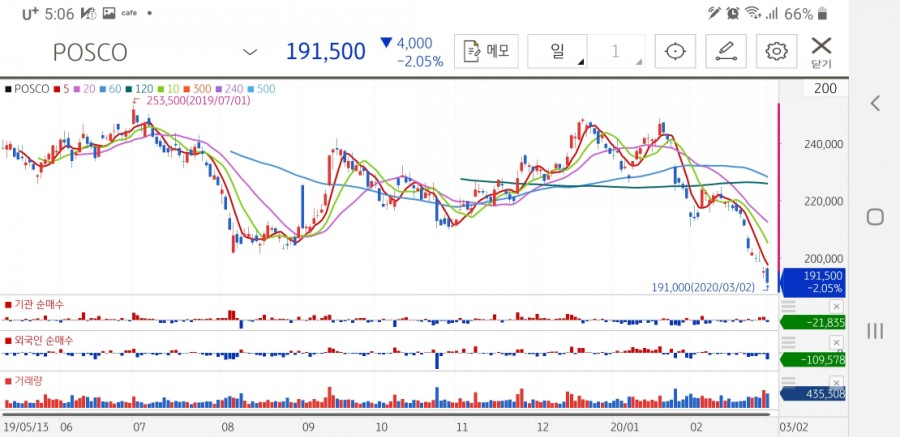Toggle the 10-day moving average legend

pyautogui.click(x=168, y=89)
